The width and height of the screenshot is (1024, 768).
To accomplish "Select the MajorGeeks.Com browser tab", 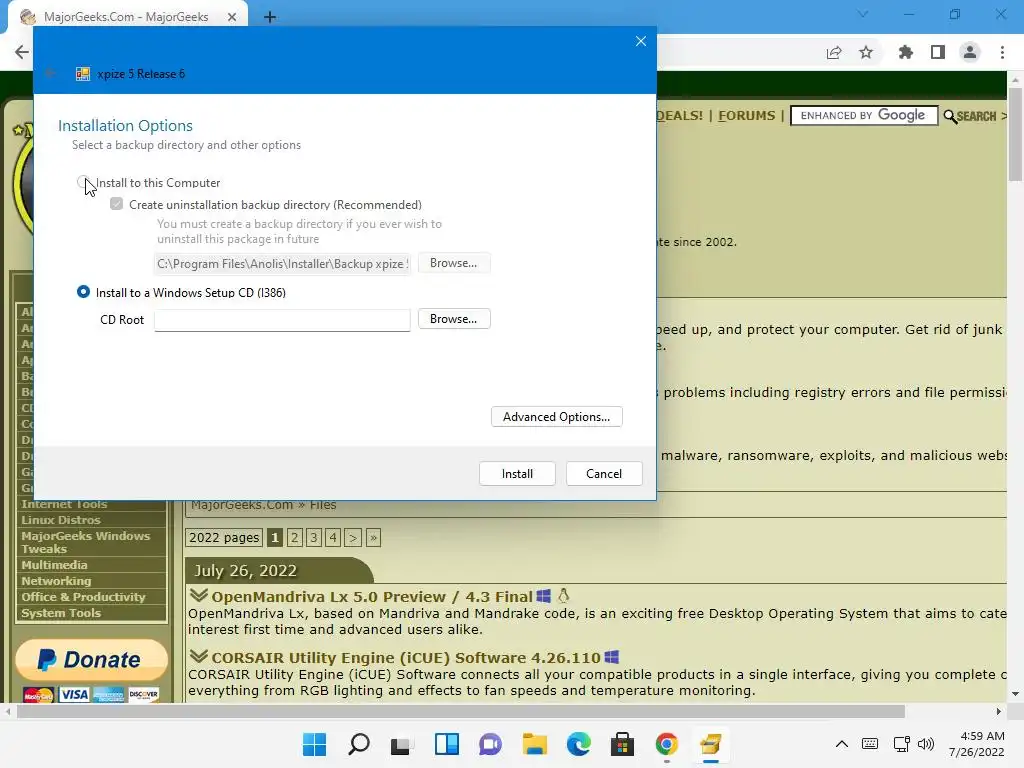I will click(x=127, y=17).
